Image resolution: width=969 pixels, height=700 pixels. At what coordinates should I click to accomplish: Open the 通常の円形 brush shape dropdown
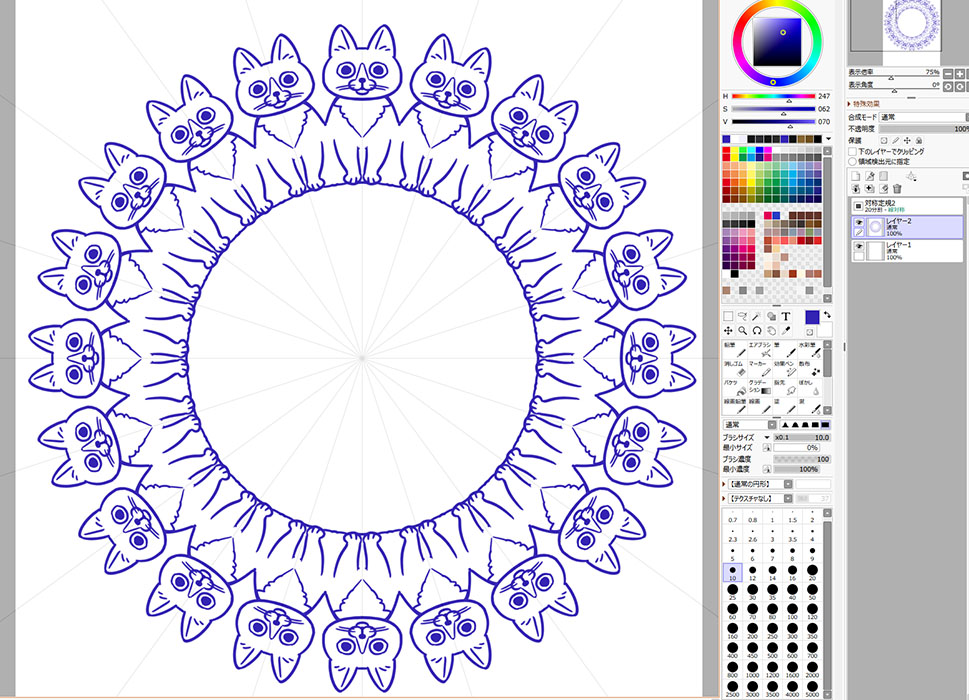pyautogui.click(x=760, y=484)
